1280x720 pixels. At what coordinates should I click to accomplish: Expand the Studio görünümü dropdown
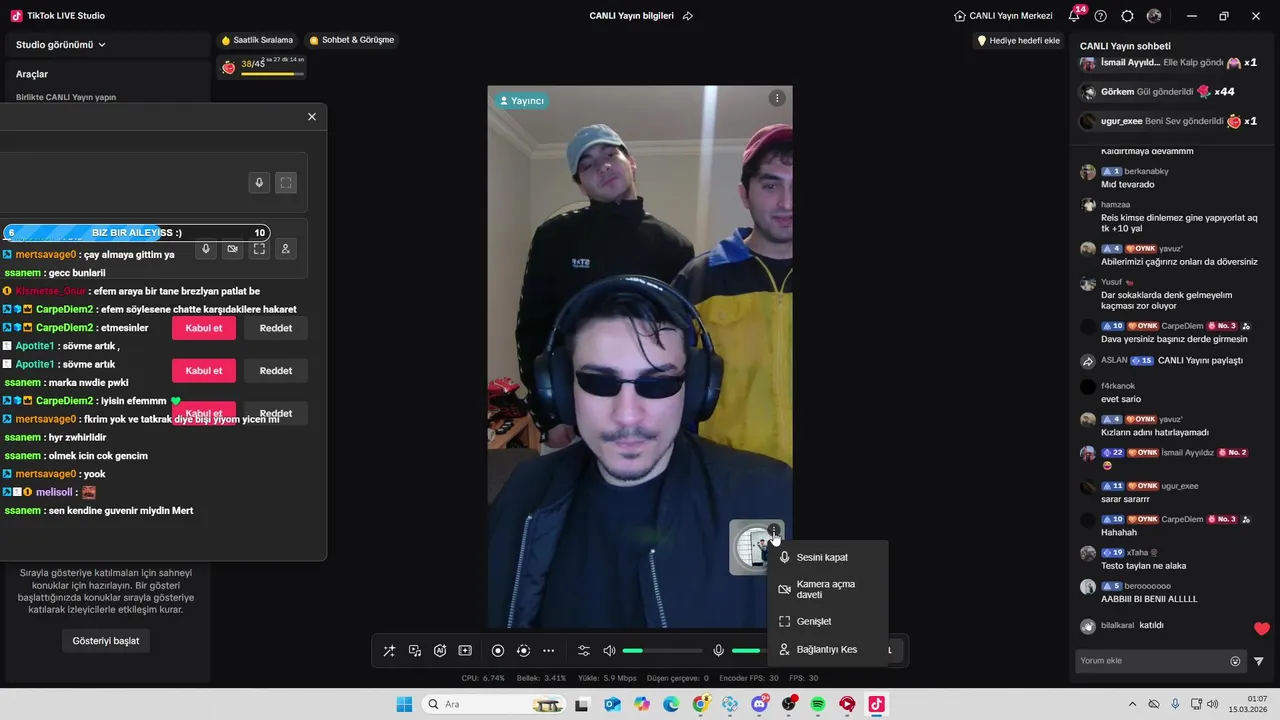(x=61, y=45)
